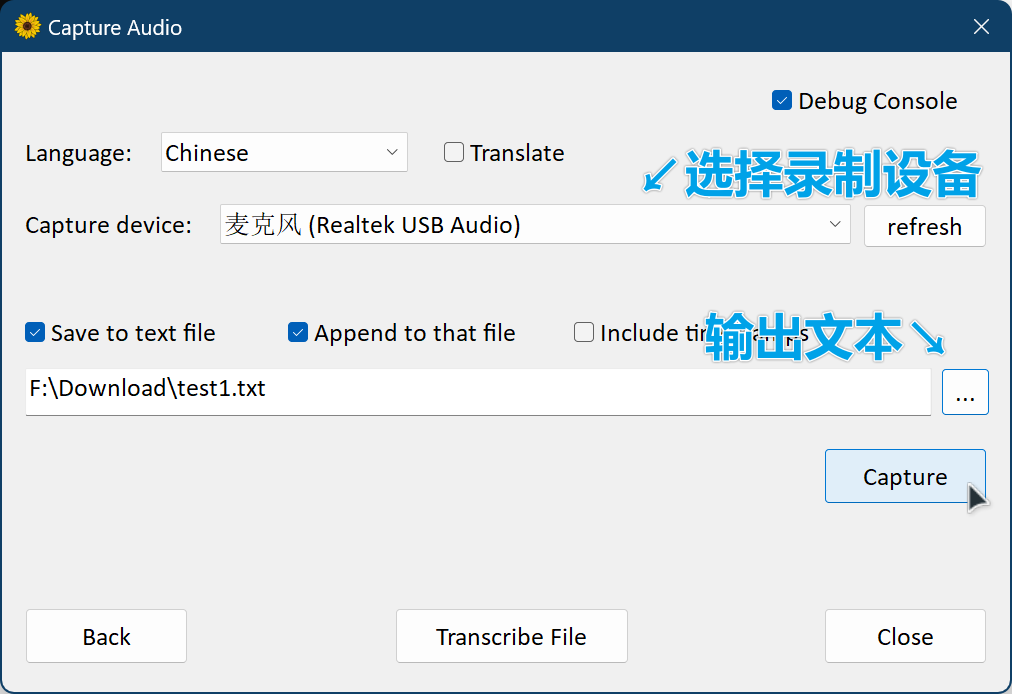Start recording with the Capture button
Image resolution: width=1012 pixels, height=694 pixels.
(x=904, y=477)
